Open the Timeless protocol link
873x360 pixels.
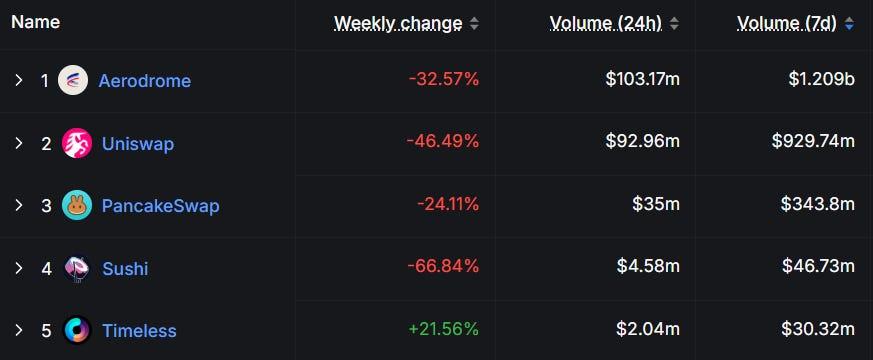pos(139,331)
